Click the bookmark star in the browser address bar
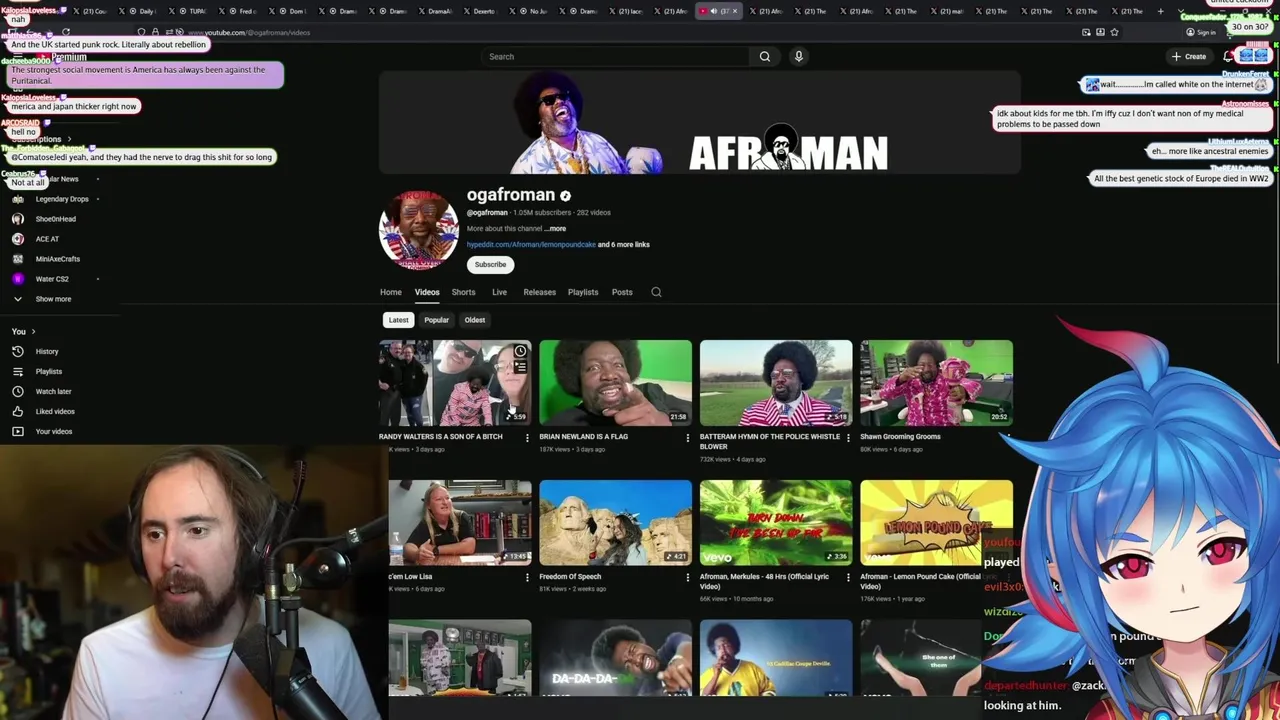Viewport: 1280px width, 720px height. point(1114,32)
